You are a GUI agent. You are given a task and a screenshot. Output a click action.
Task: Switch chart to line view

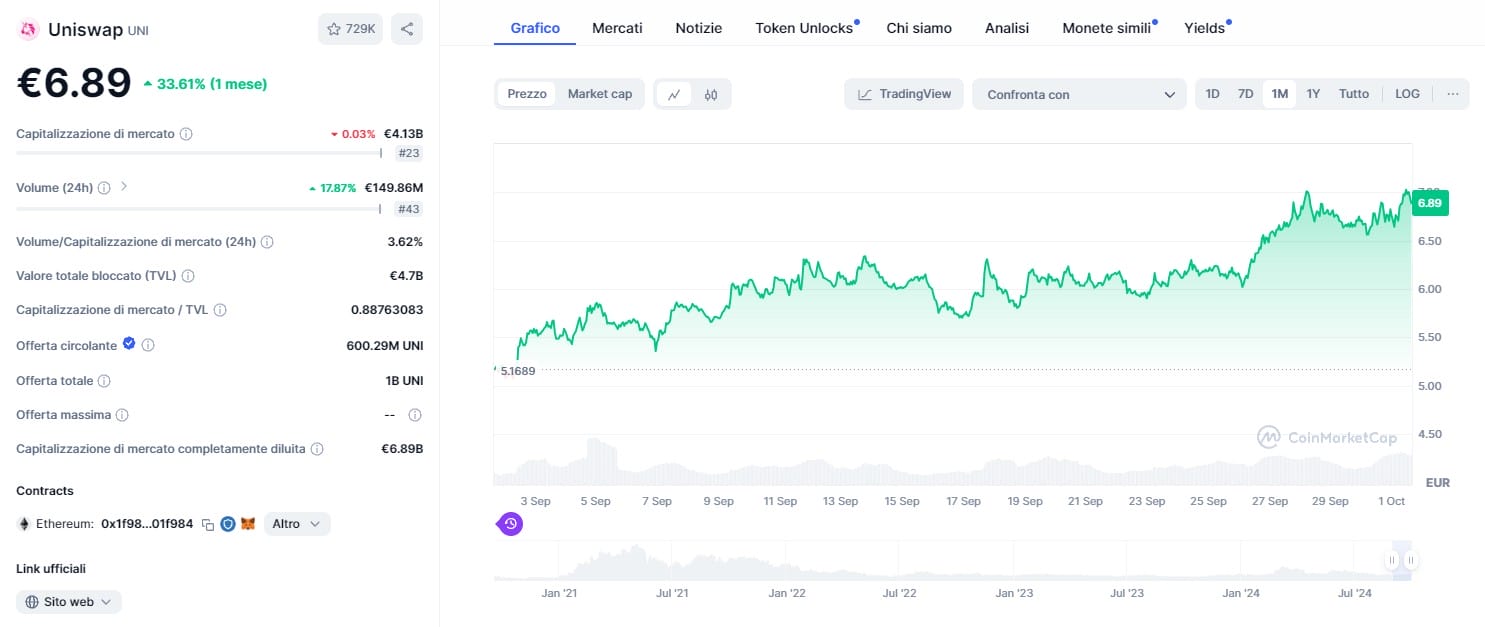(674, 94)
